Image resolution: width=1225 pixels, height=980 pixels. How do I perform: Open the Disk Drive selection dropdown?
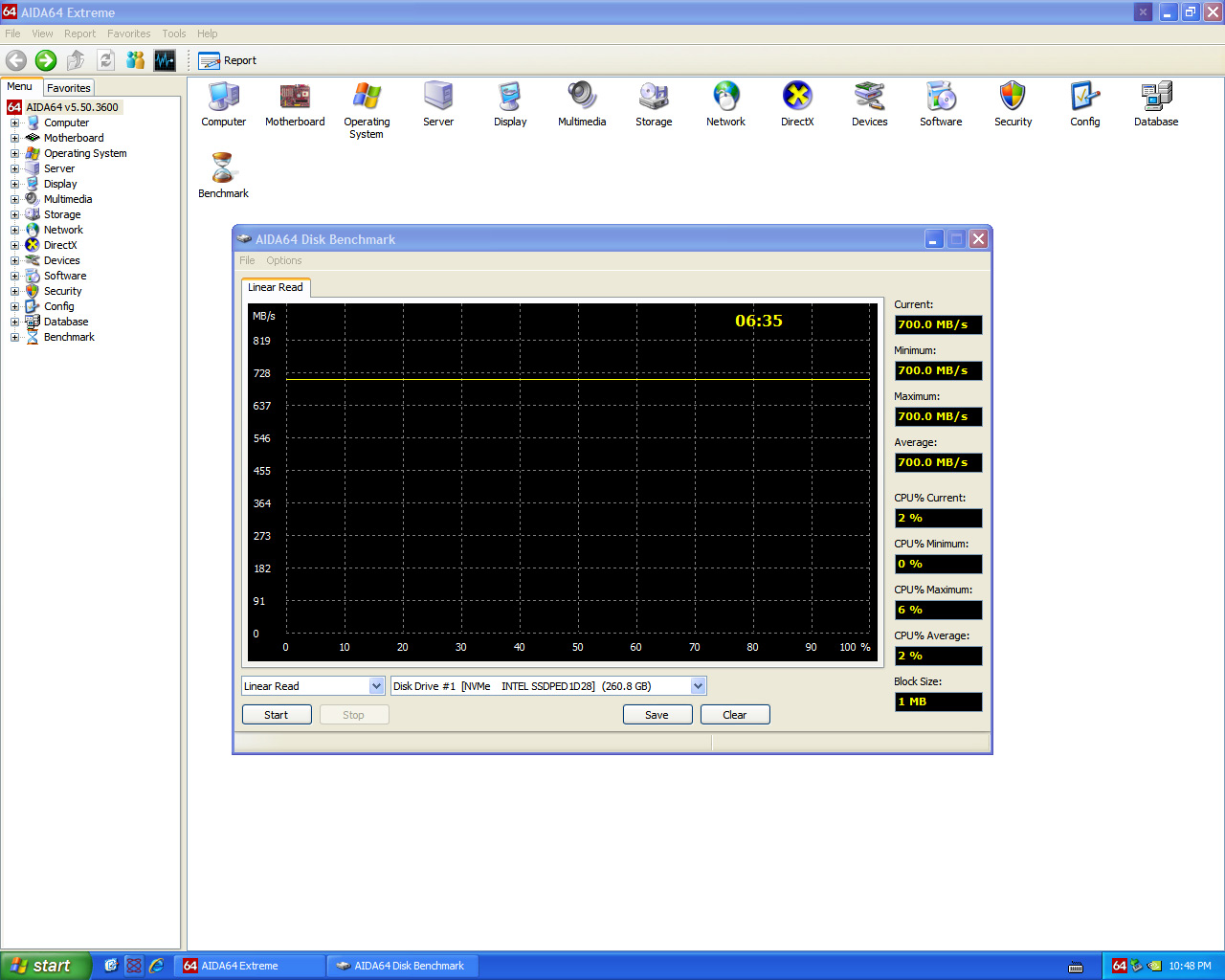[698, 686]
